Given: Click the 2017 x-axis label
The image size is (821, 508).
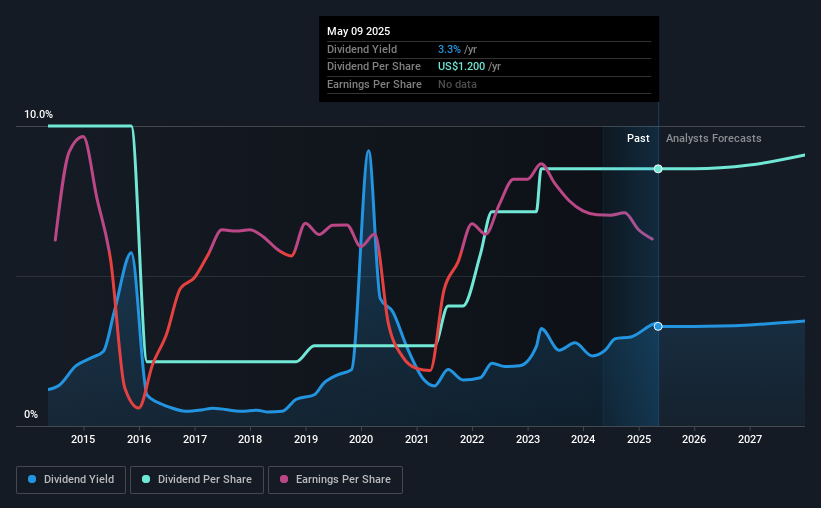Looking at the screenshot, I should [195, 439].
